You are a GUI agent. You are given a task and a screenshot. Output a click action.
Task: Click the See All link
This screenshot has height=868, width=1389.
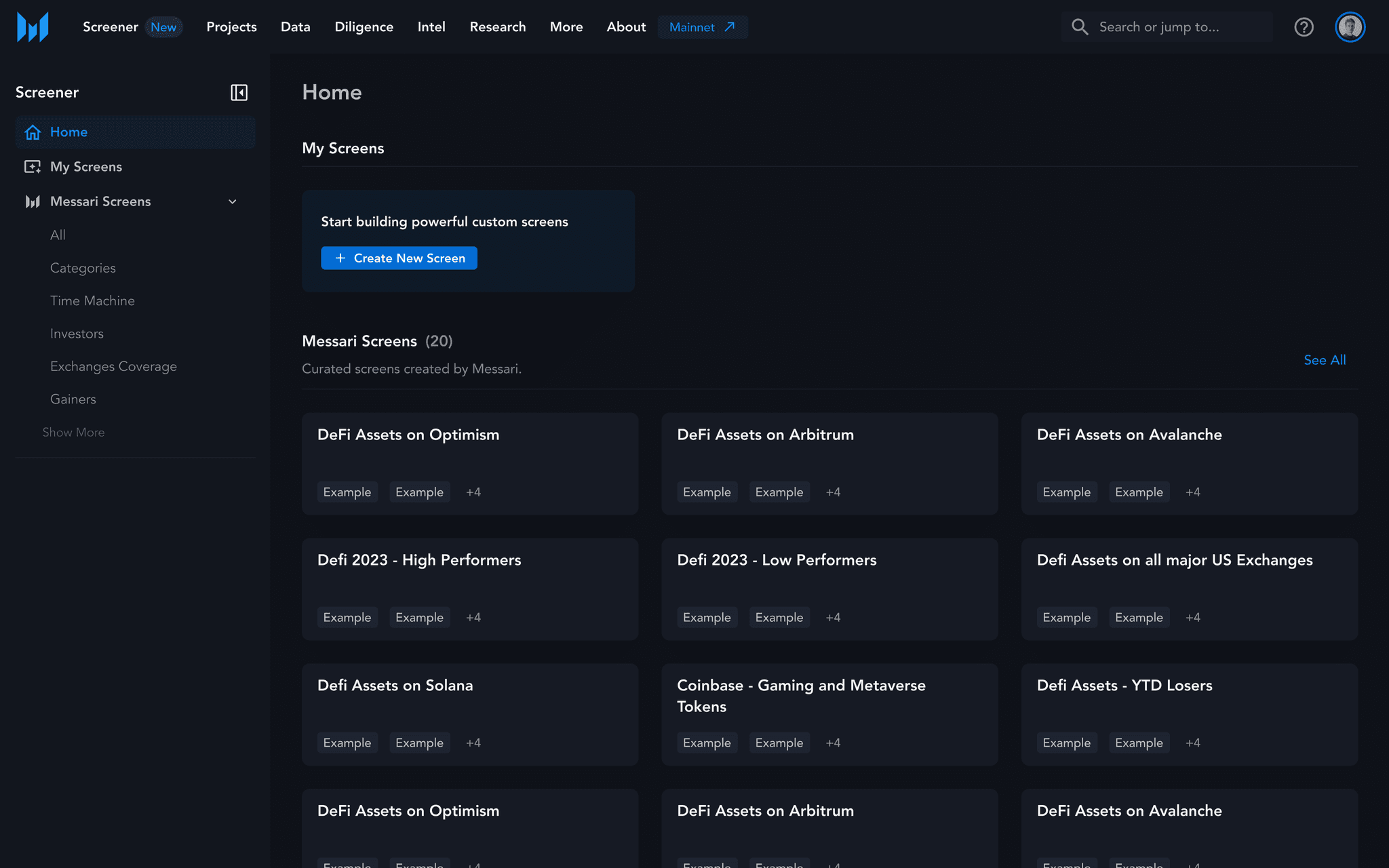1325,360
